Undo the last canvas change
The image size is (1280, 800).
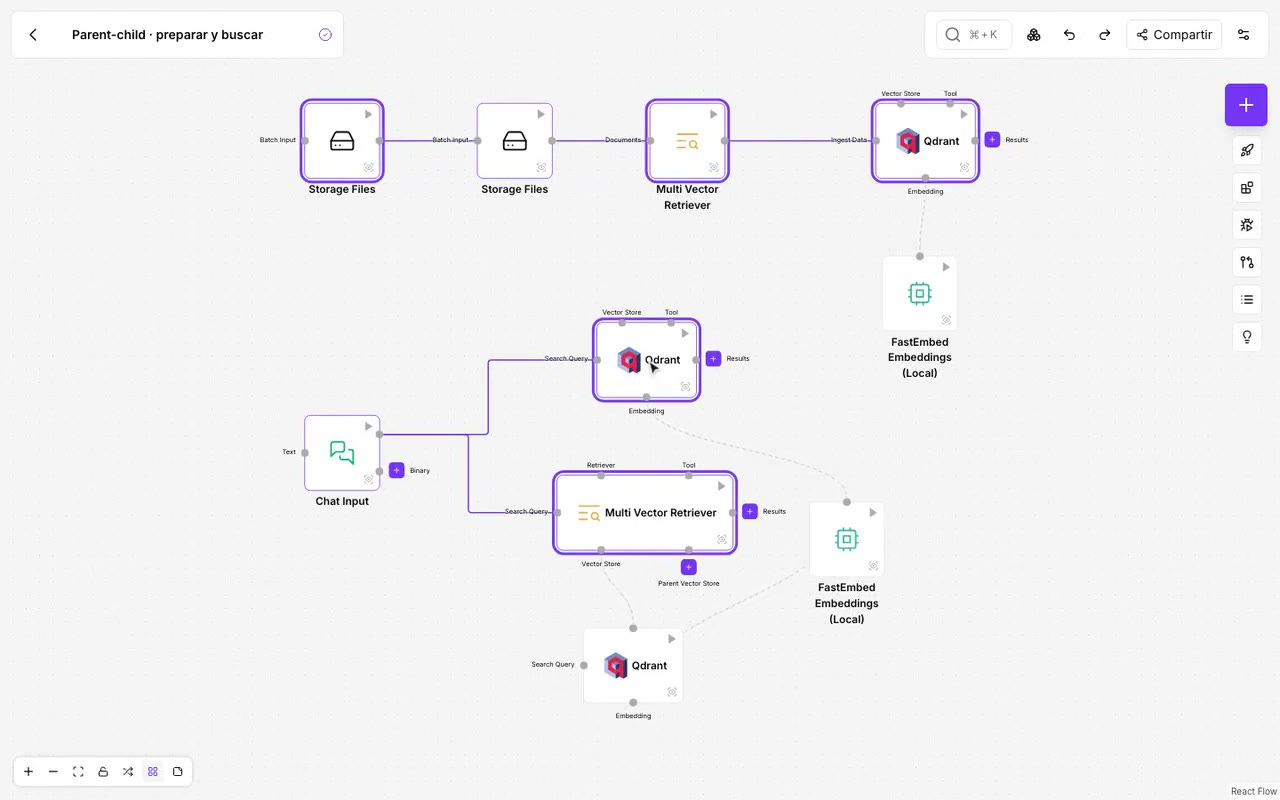pyautogui.click(x=1069, y=35)
